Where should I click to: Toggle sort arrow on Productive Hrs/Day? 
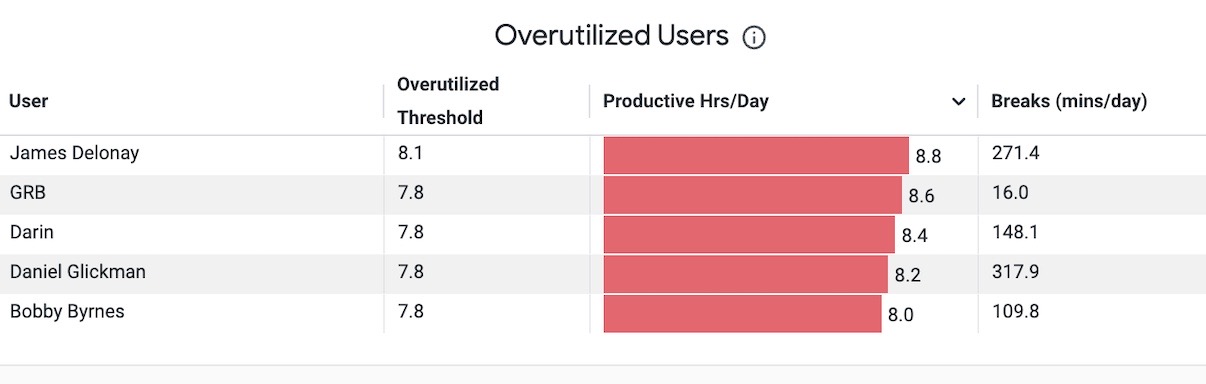coord(959,102)
